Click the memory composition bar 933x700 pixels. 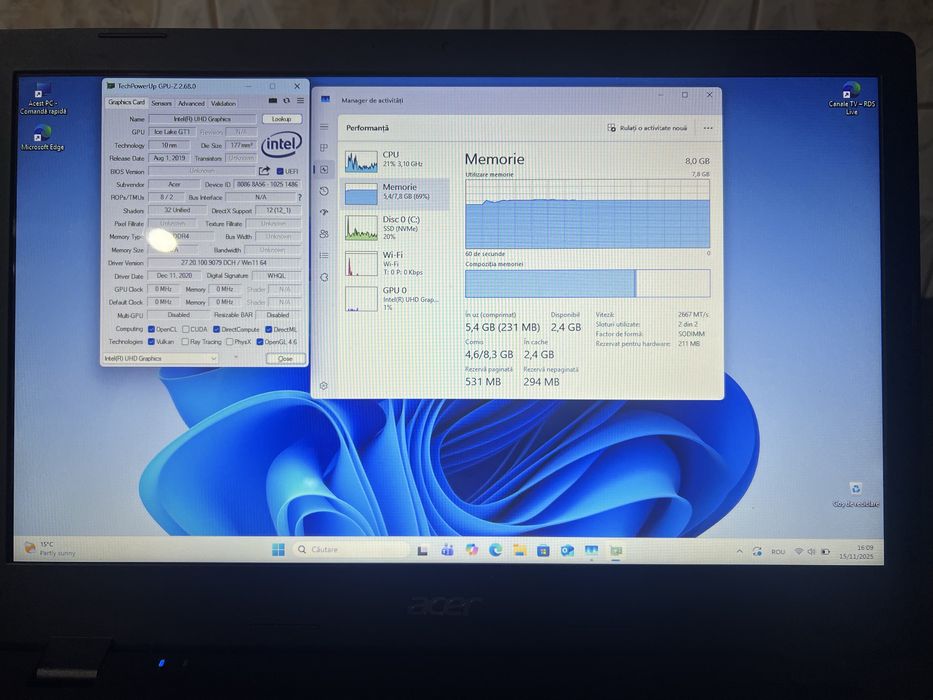587,283
